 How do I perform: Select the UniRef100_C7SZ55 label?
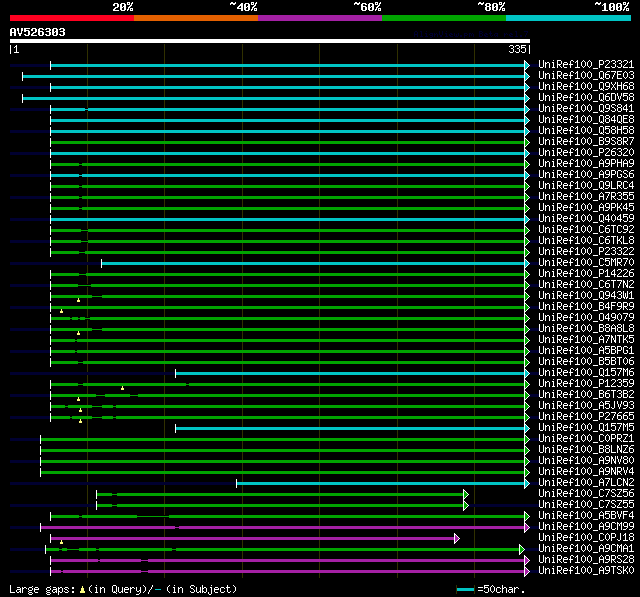click(x=586, y=505)
